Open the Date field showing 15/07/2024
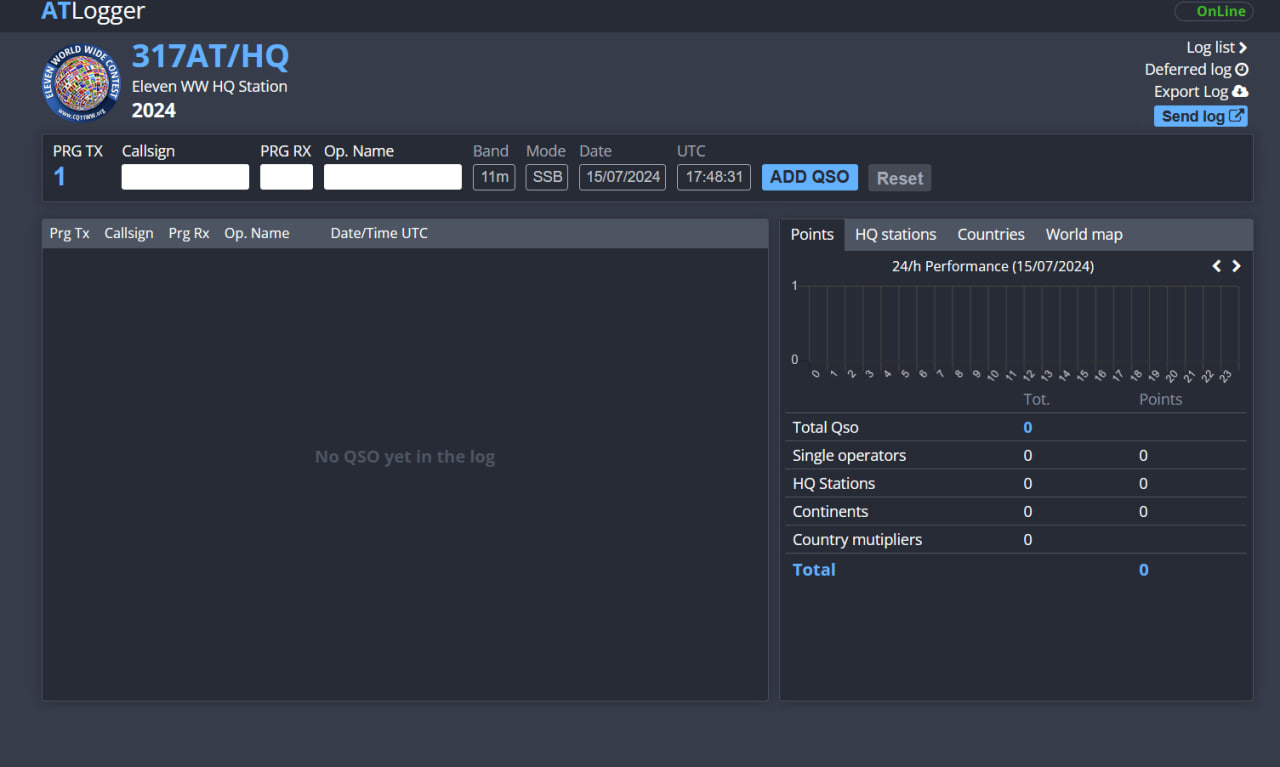This screenshot has height=767, width=1280. 622,177
